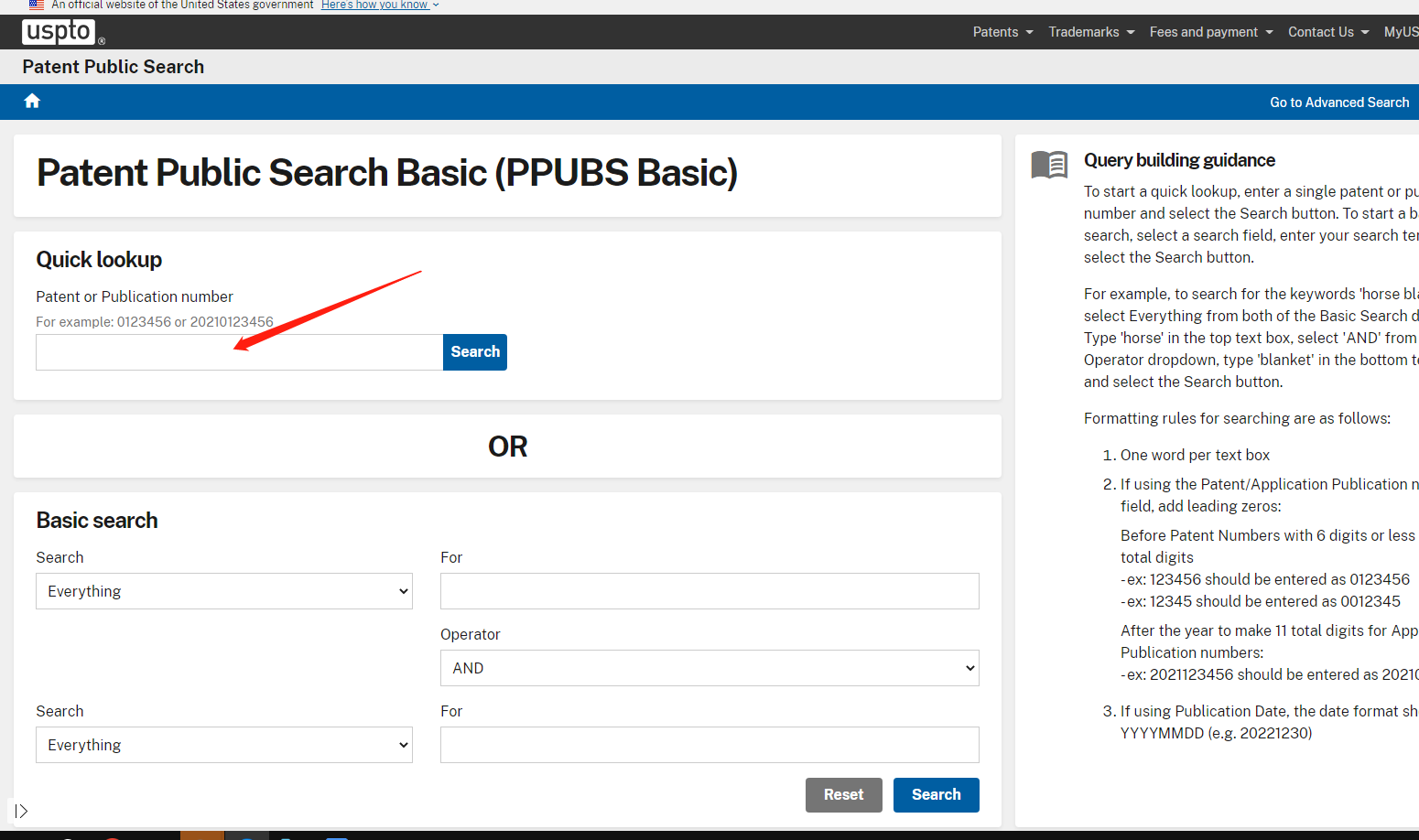Click the Operator label
Image resolution: width=1419 pixels, height=840 pixels.
click(471, 634)
